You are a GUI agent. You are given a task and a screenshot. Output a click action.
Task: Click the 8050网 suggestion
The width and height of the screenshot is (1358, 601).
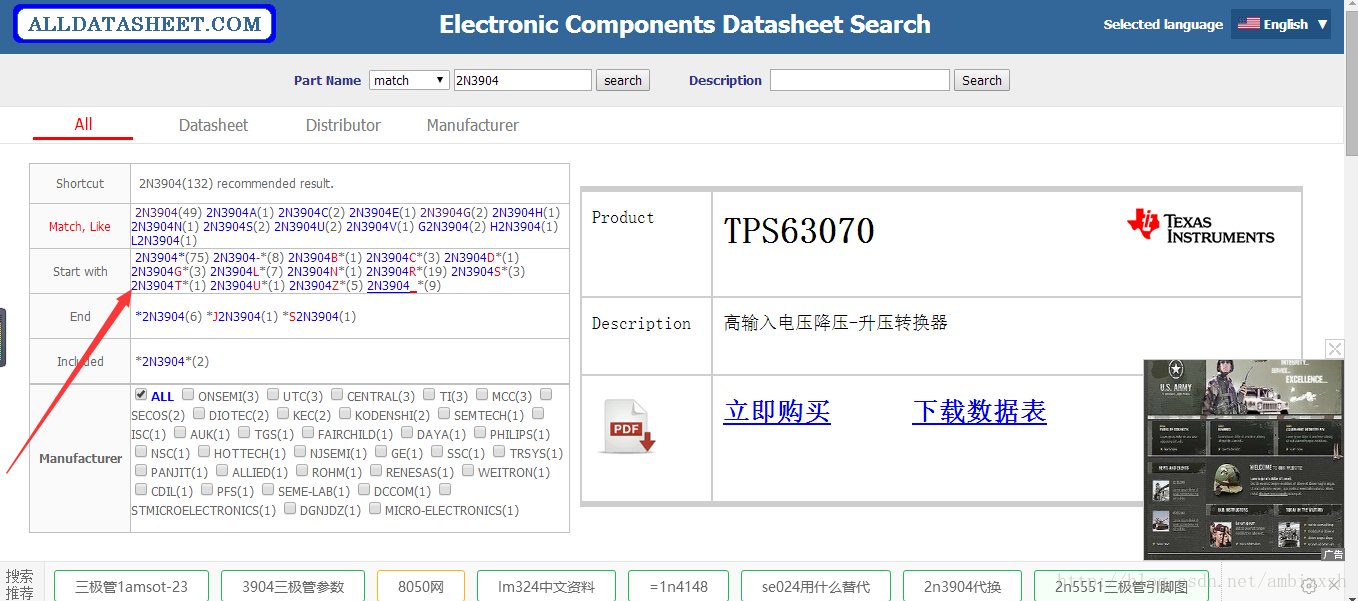[421, 586]
